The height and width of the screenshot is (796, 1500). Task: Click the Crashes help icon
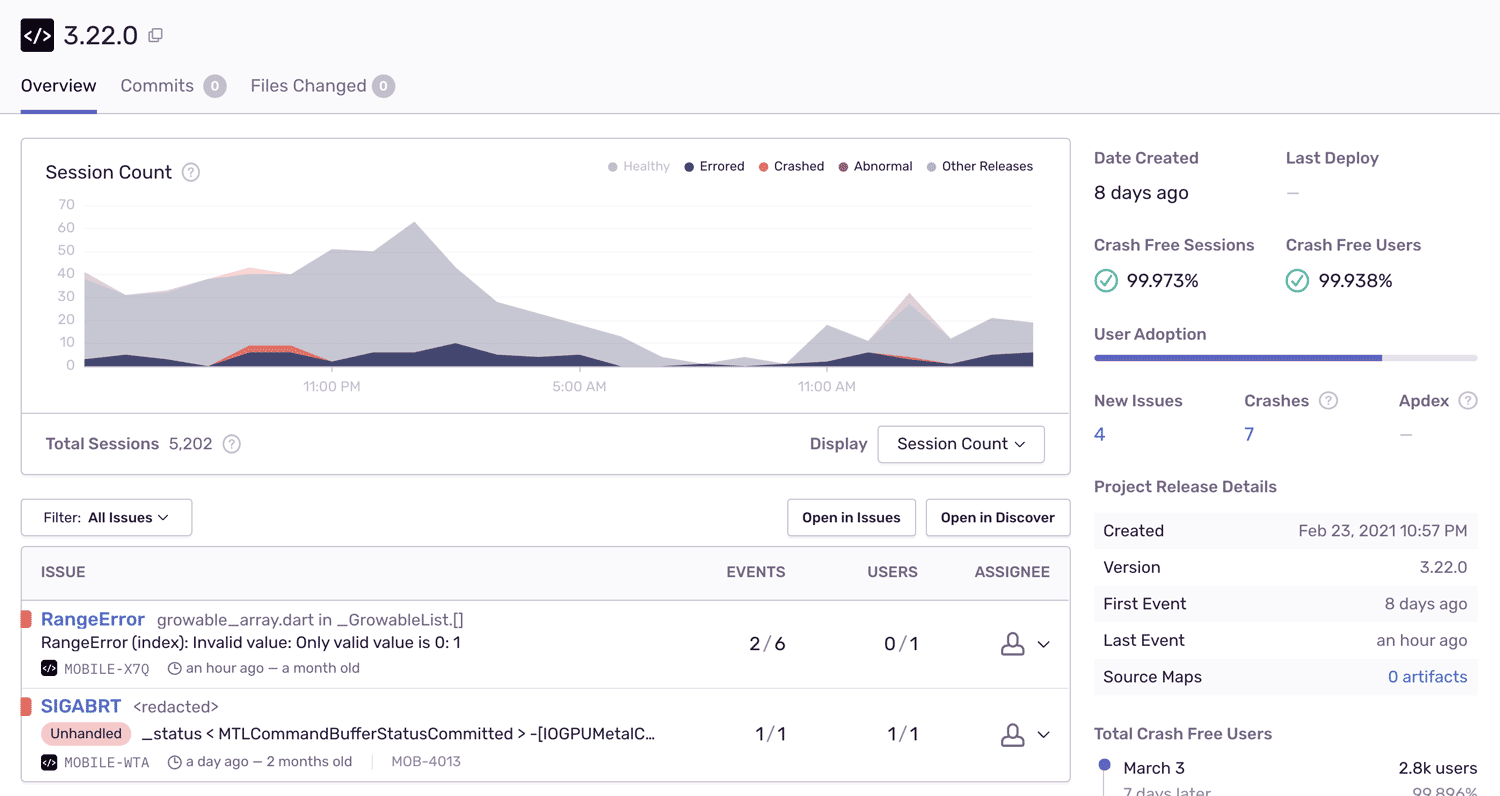click(x=1328, y=401)
